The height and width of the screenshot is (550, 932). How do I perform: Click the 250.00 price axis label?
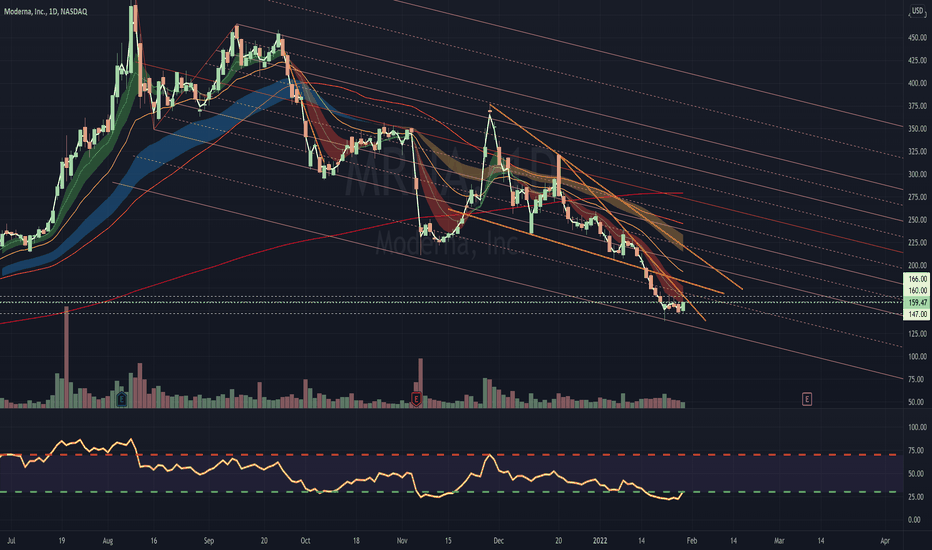pyautogui.click(x=917, y=220)
